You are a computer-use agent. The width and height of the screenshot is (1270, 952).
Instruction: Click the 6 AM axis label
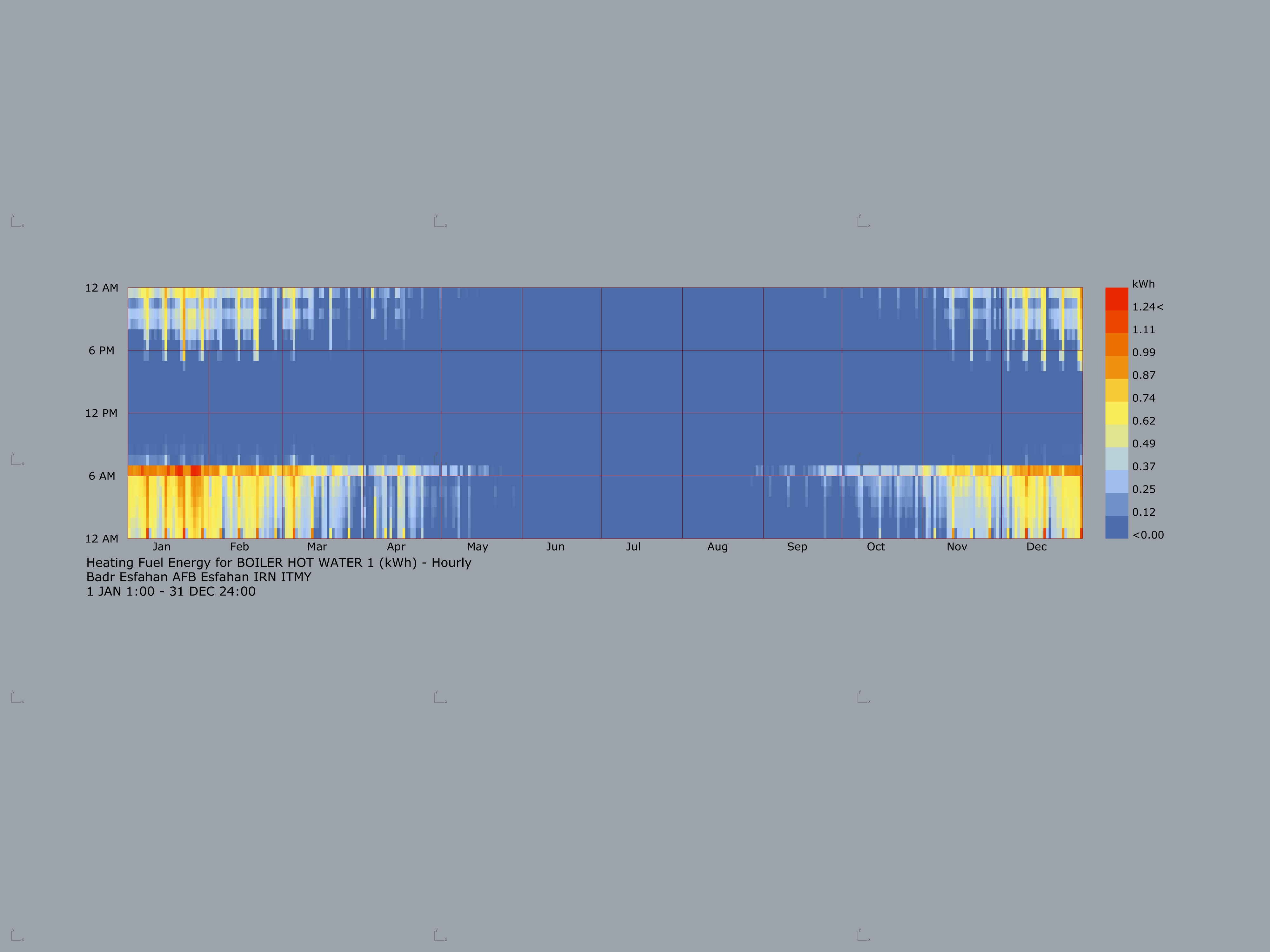click(102, 476)
